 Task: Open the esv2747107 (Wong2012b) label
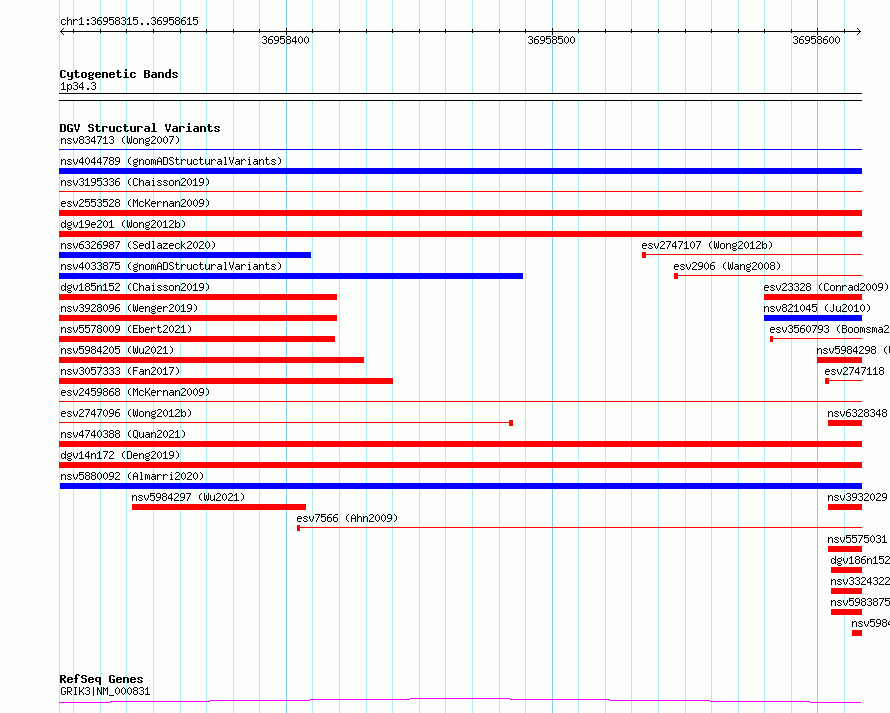(707, 245)
